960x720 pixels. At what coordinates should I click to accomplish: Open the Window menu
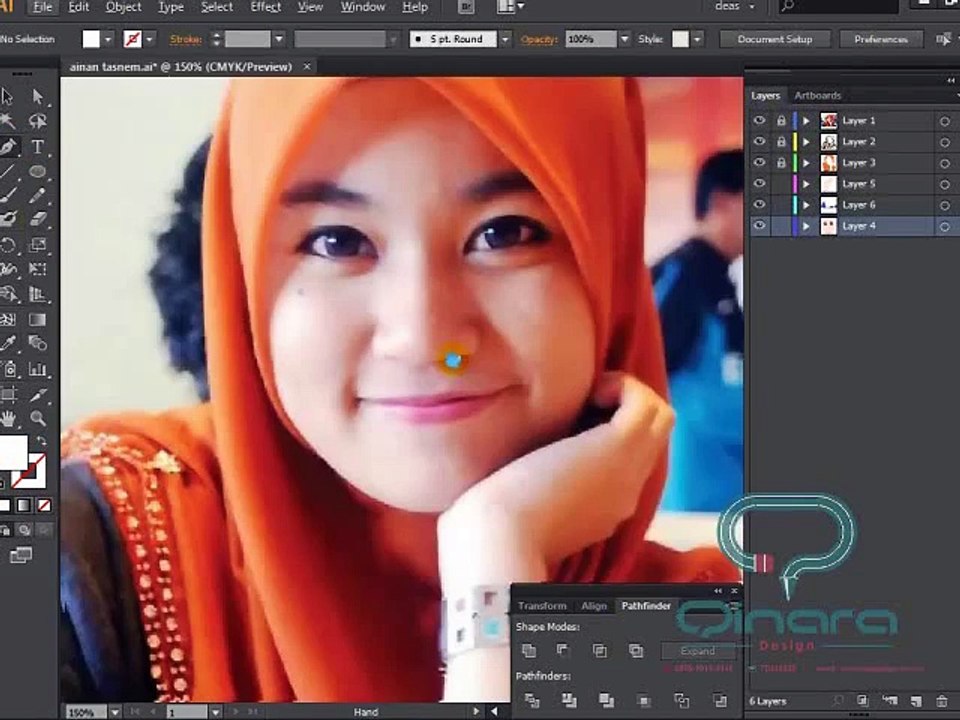pyautogui.click(x=362, y=7)
